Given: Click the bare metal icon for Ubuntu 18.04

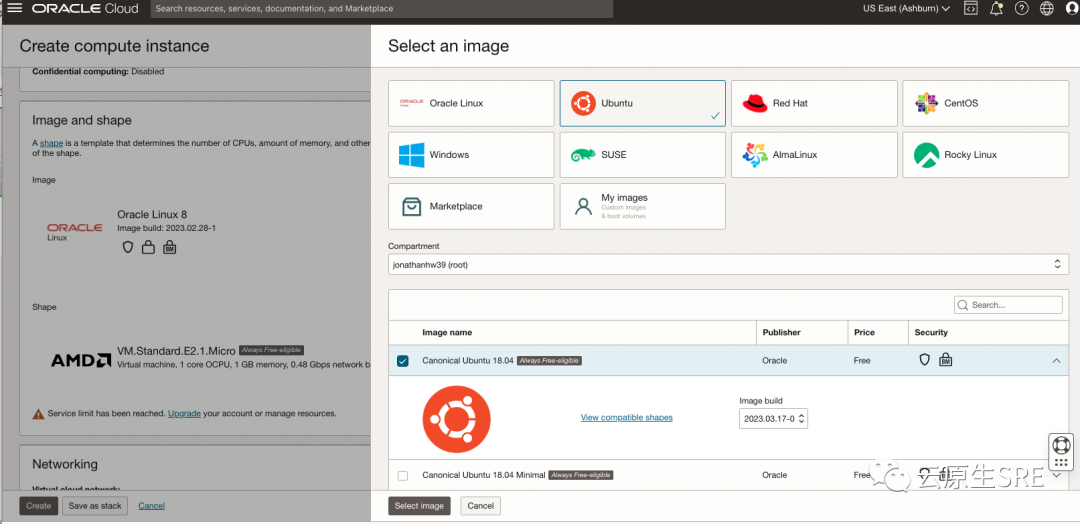Looking at the screenshot, I should click(946, 359).
